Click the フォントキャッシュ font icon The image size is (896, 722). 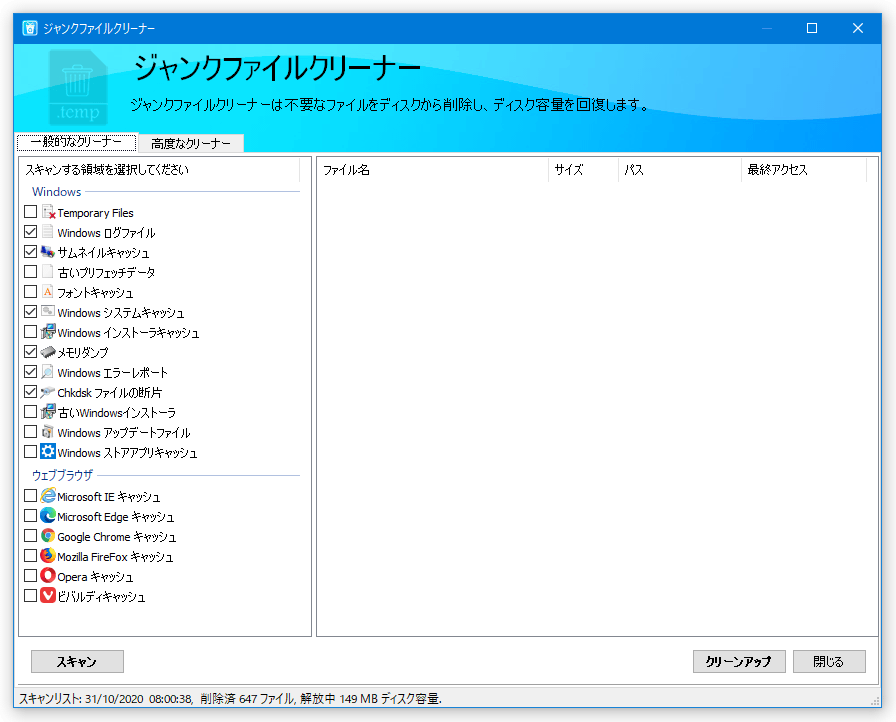[48, 292]
